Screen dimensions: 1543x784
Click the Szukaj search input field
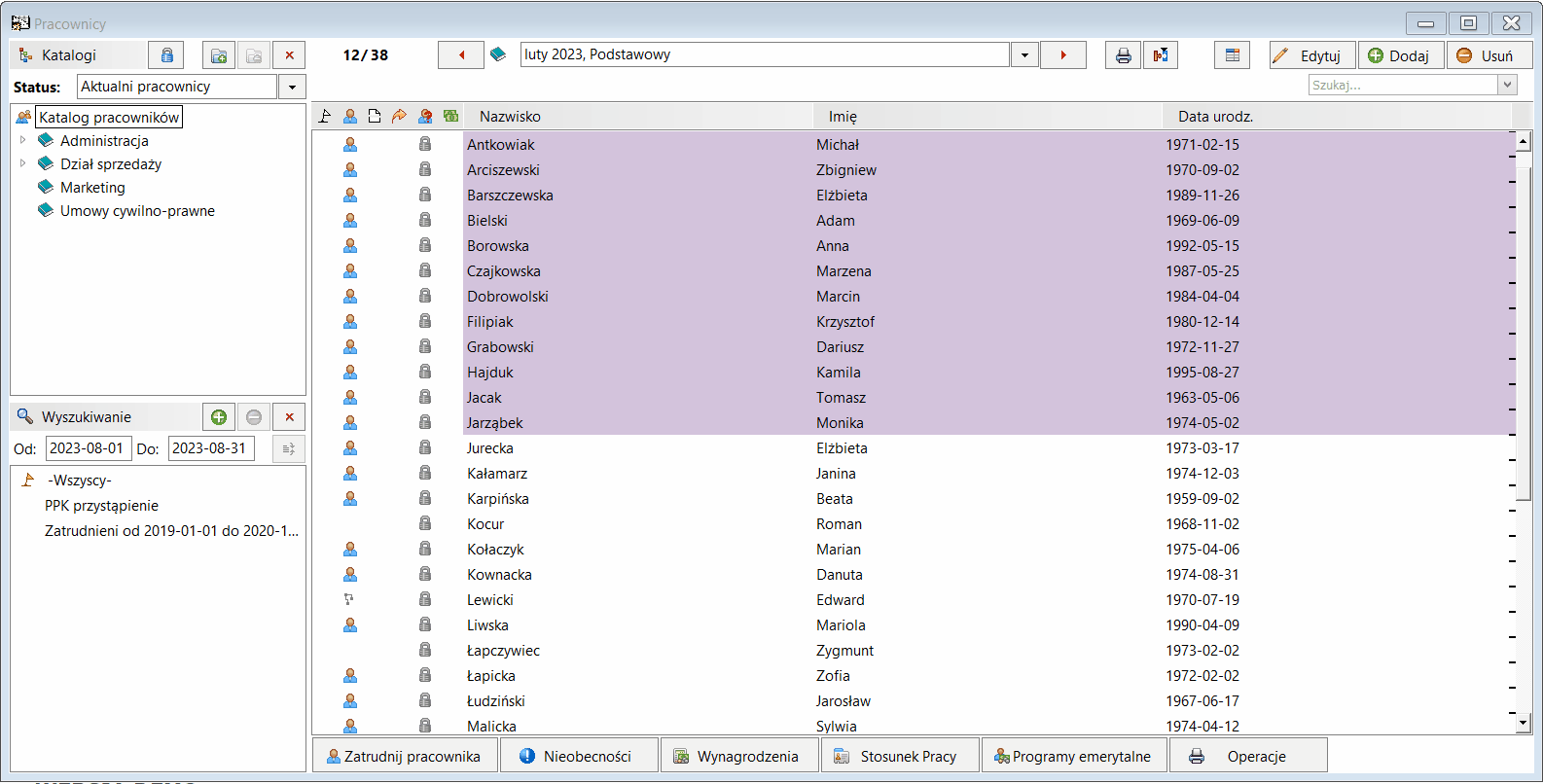click(x=1403, y=85)
